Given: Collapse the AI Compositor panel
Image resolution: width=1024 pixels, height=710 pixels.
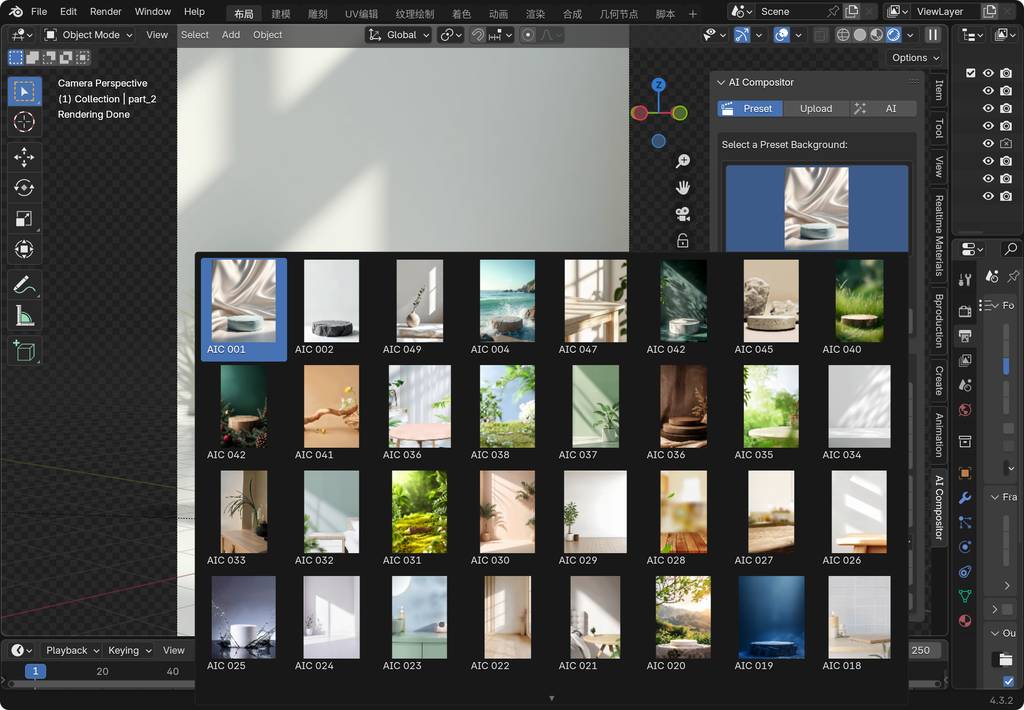Looking at the screenshot, I should [722, 83].
